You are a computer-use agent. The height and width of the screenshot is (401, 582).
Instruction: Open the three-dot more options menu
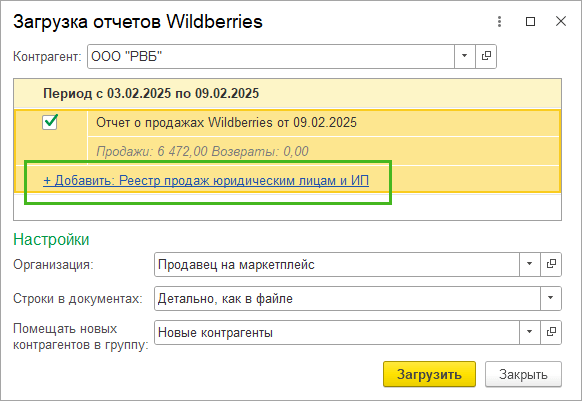click(500, 22)
